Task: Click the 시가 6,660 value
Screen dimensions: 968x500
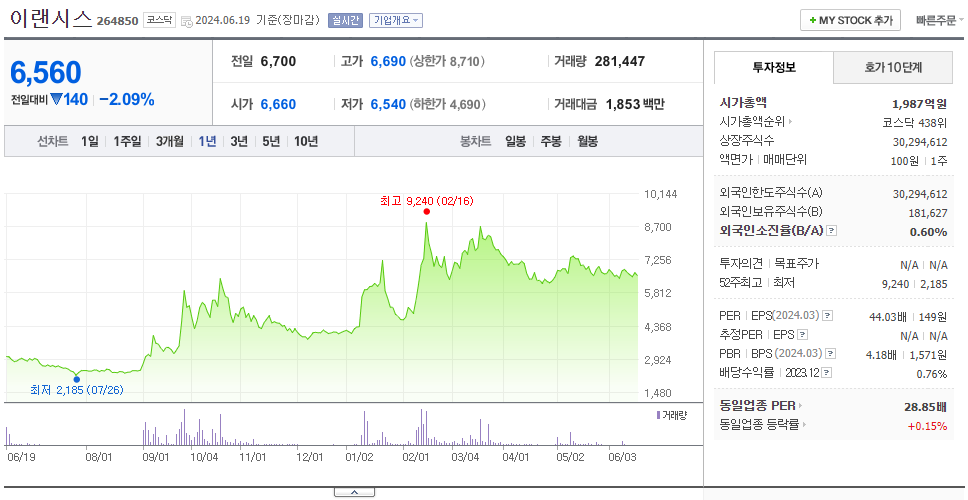Action: pos(278,104)
